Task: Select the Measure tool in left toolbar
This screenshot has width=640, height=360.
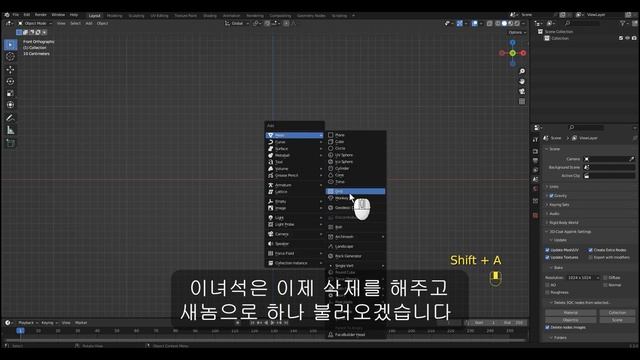Action: tap(11, 130)
